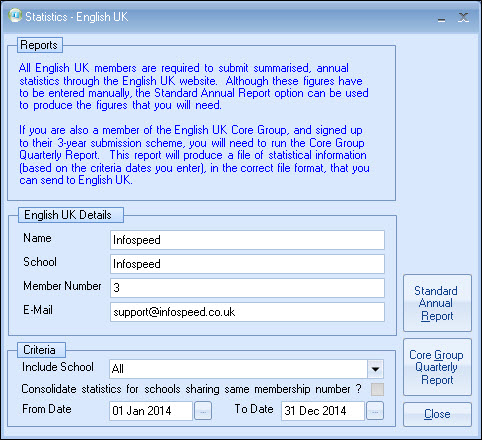Focus the School text field
Image resolution: width=482 pixels, height=440 pixels.
(x=247, y=264)
